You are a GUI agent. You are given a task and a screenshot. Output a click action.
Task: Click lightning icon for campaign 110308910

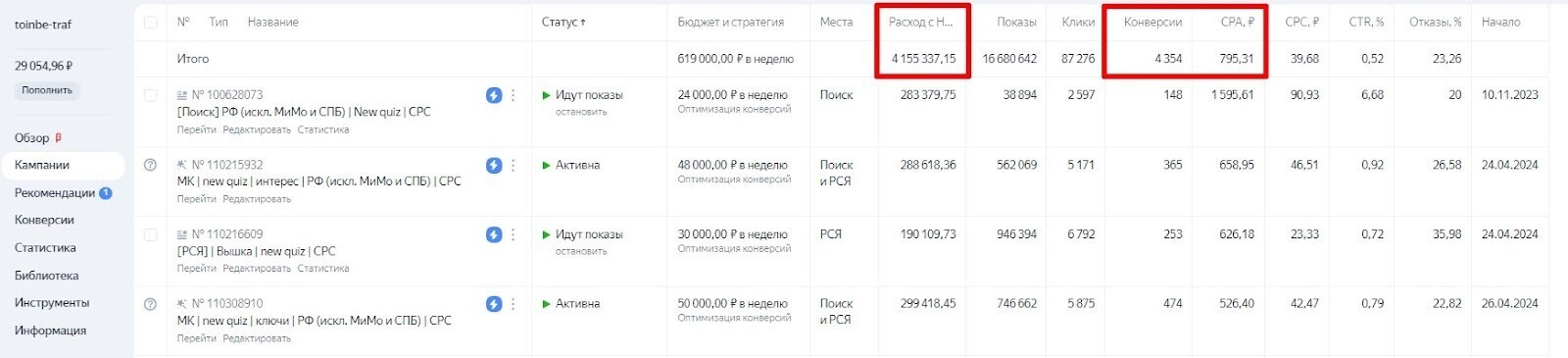[x=494, y=304]
